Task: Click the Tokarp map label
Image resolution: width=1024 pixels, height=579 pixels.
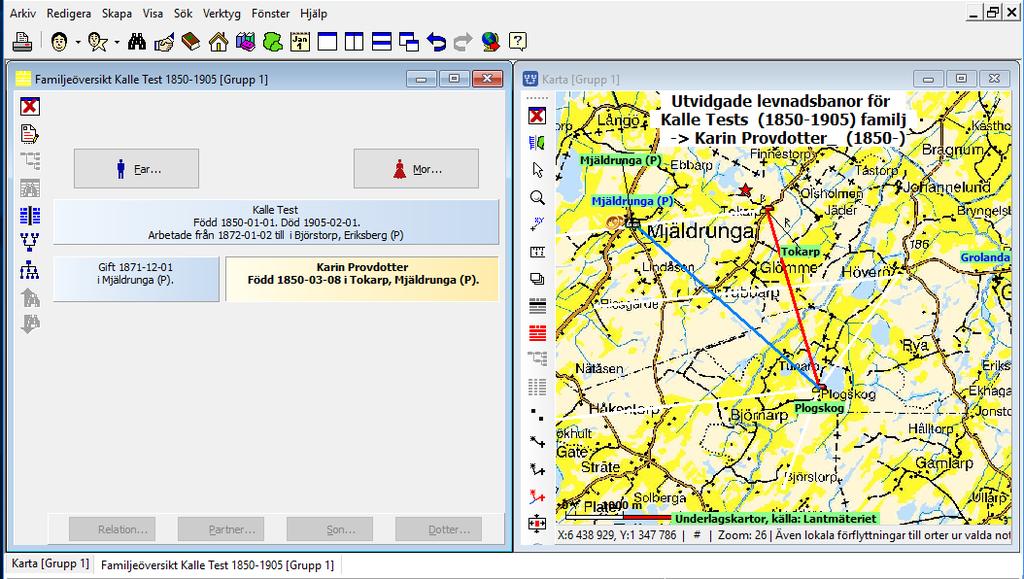Action: [801, 251]
